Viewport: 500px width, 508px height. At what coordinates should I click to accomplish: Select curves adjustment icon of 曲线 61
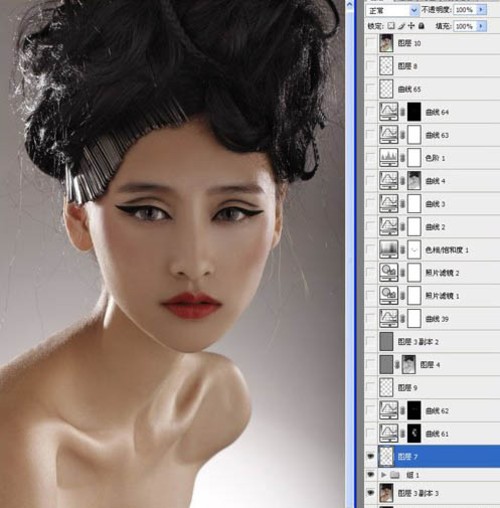[389, 434]
